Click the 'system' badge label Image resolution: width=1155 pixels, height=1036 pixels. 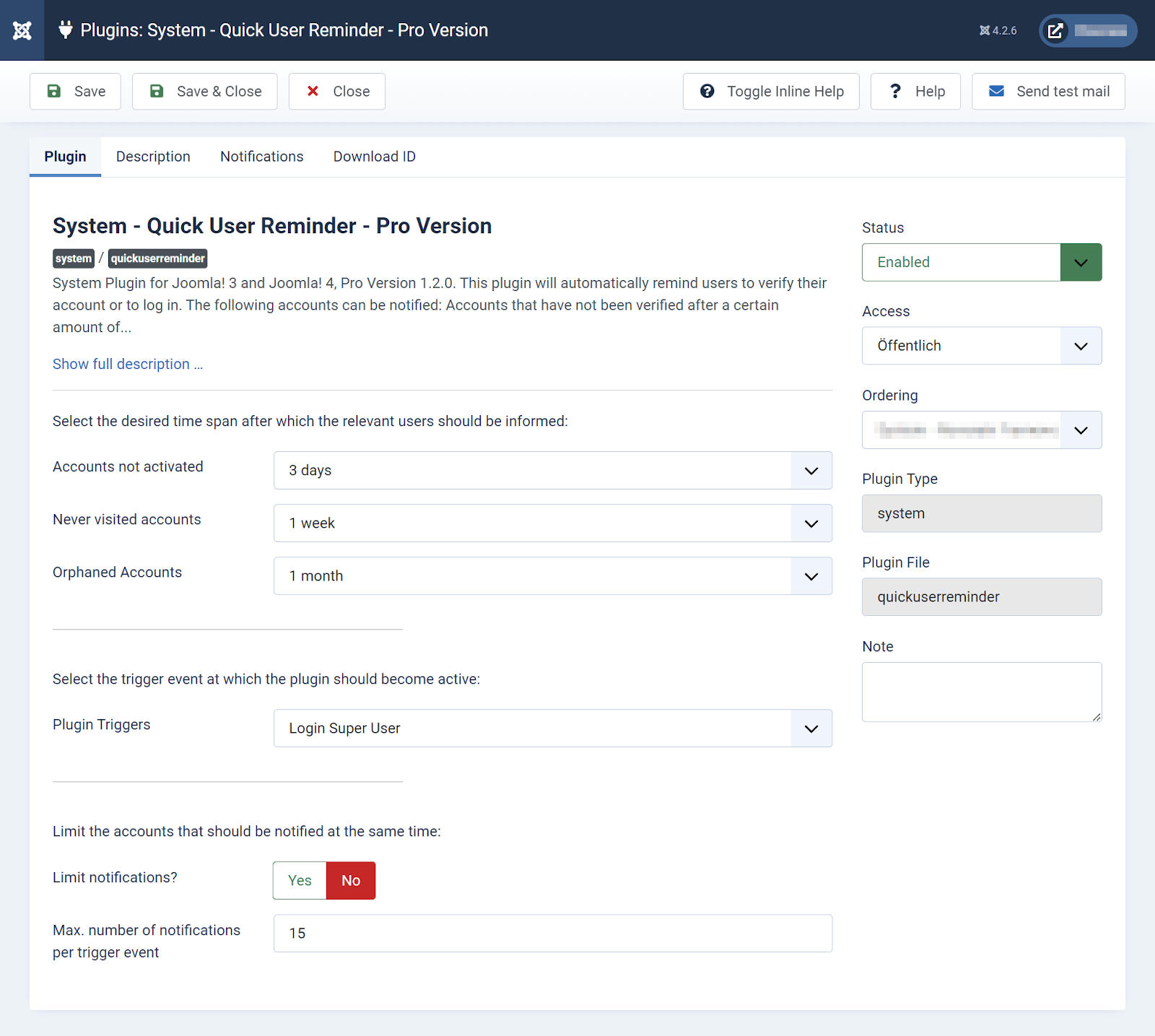point(74,258)
